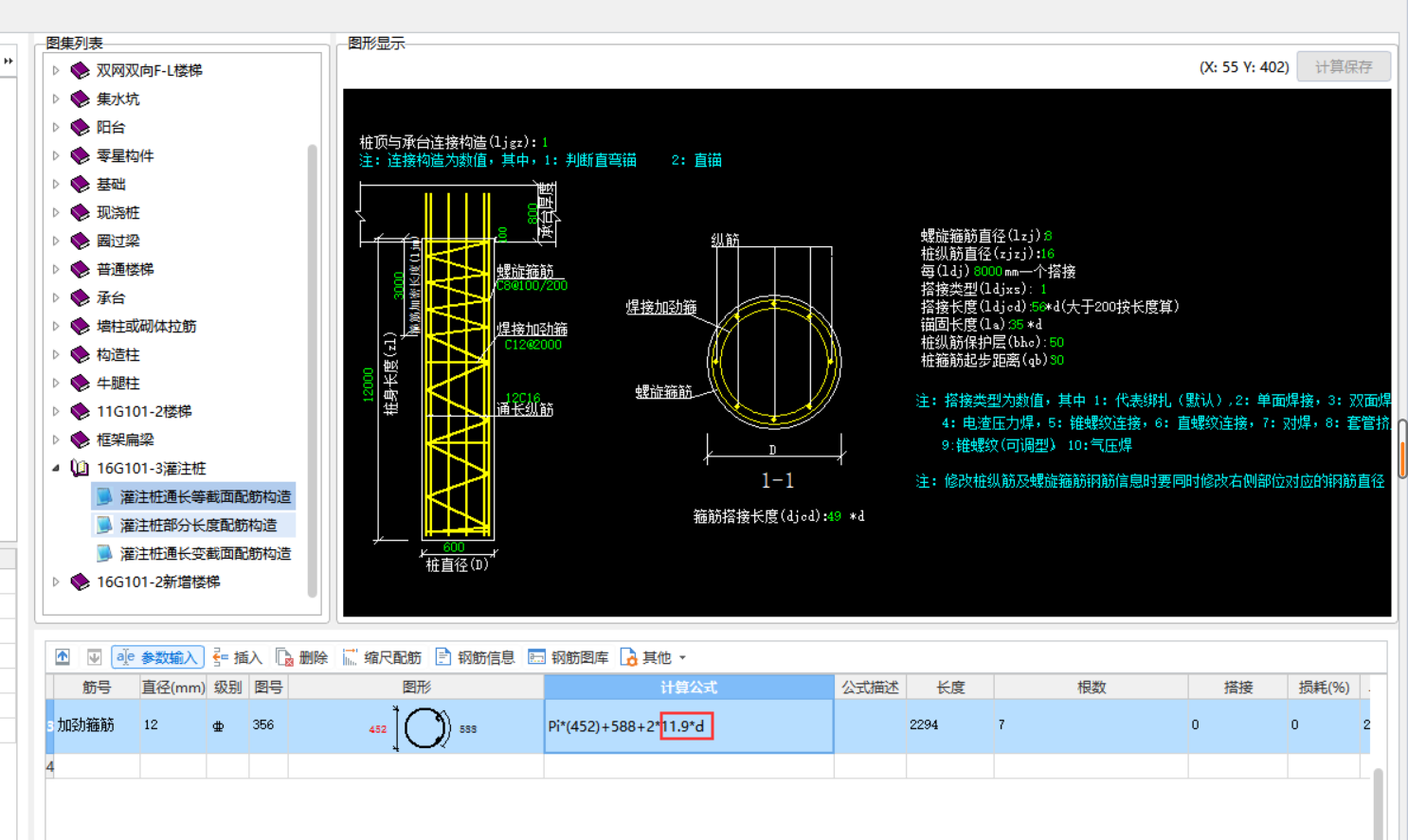Click the move row down arrow icon
The width and height of the screenshot is (1408, 840).
click(94, 657)
